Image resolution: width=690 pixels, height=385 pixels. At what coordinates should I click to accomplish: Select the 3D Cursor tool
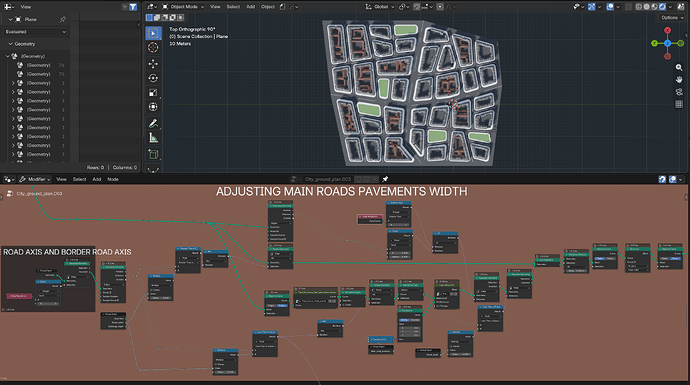click(153, 48)
